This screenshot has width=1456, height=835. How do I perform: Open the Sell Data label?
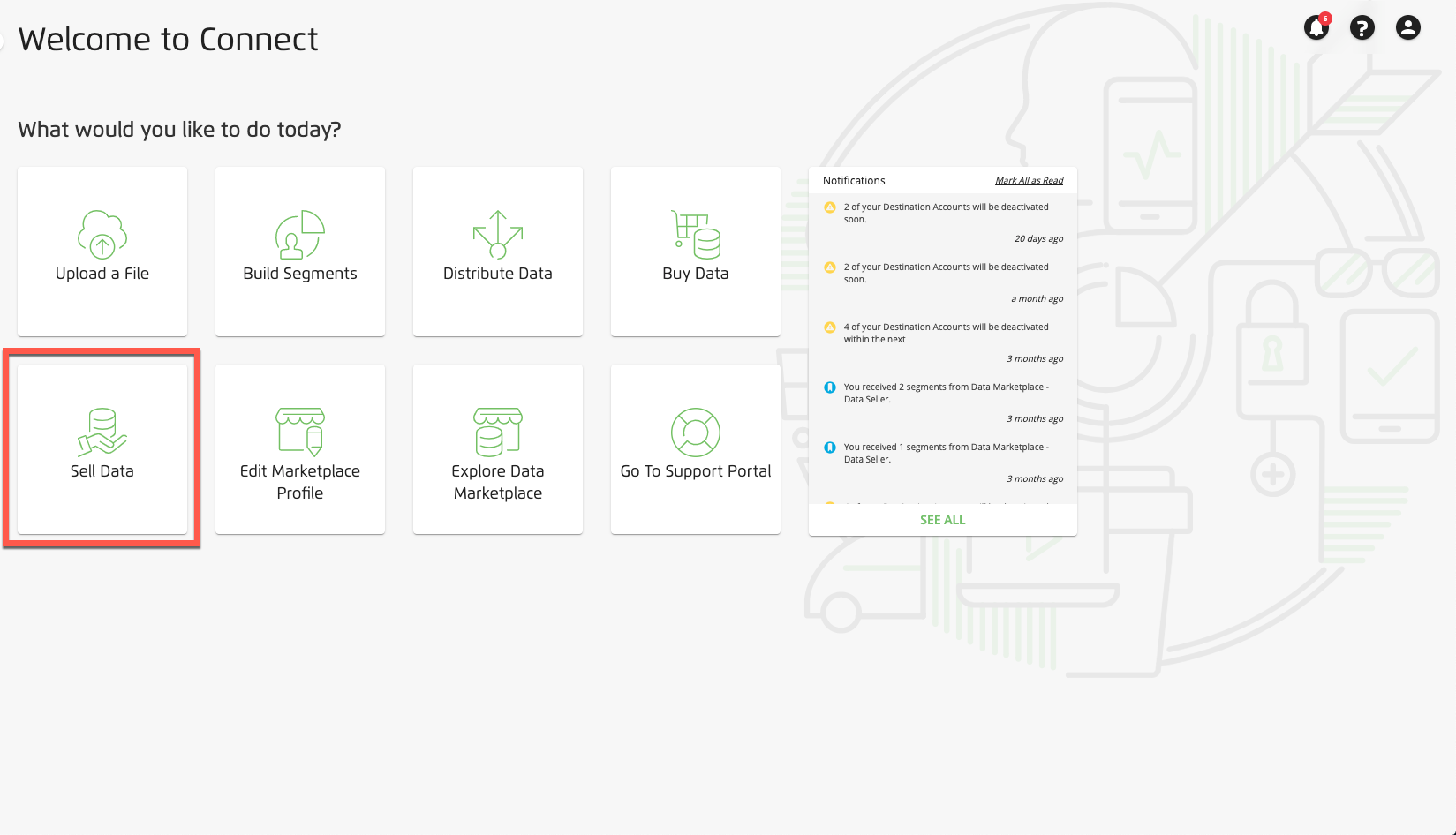point(102,471)
